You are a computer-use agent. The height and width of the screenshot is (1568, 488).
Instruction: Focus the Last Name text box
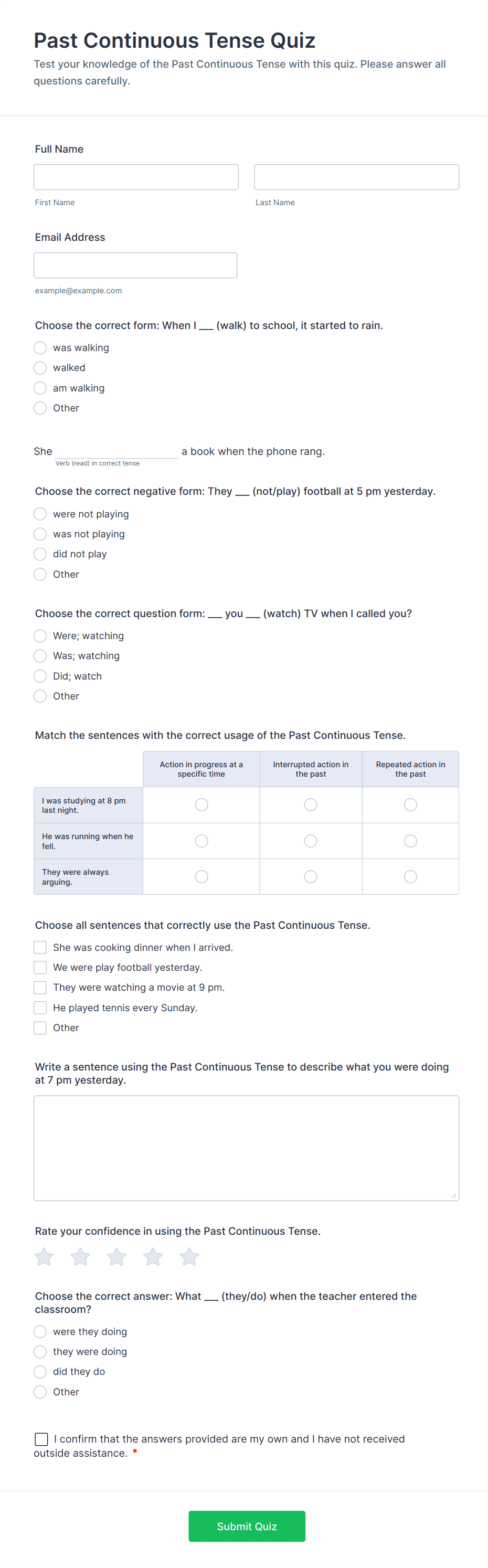coord(356,177)
